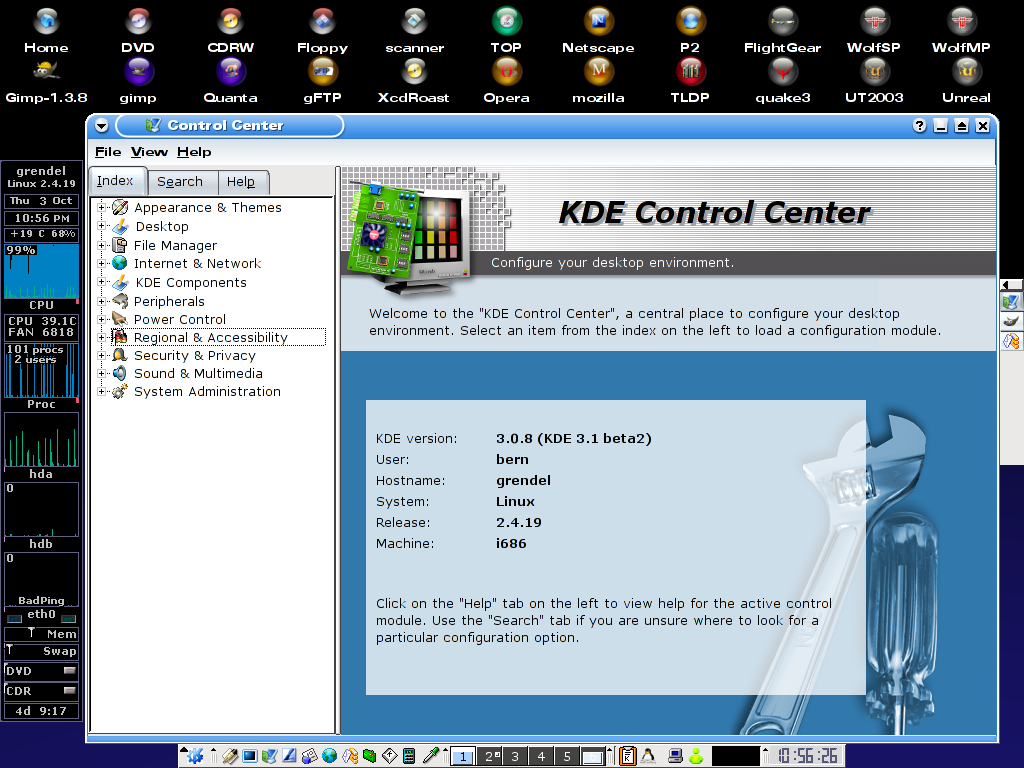Click the eth0 network monitor label
The image size is (1024, 768).
[41, 615]
